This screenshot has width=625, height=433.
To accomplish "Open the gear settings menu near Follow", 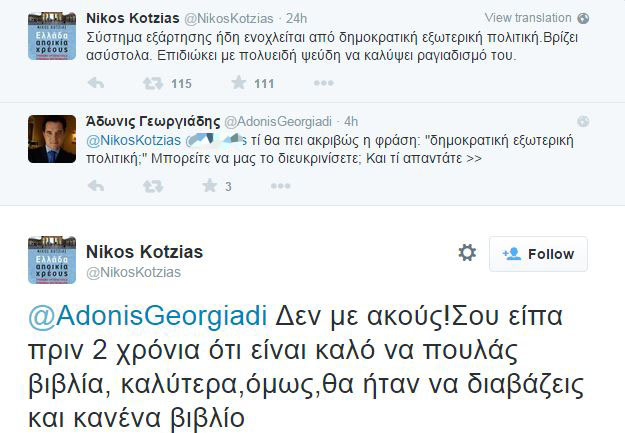I will coord(467,253).
